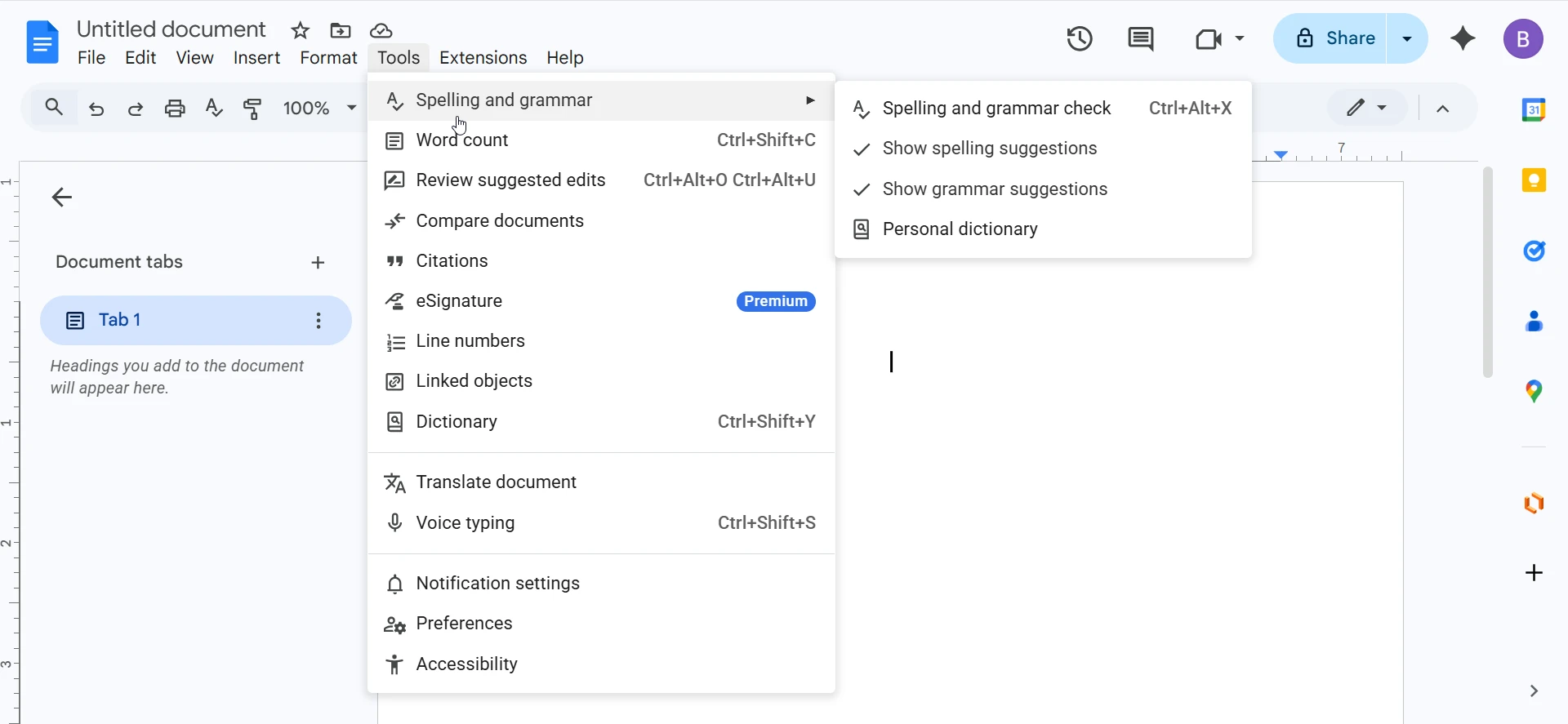Click the vertical document scrollbar
1568x724 pixels.
(1487, 273)
